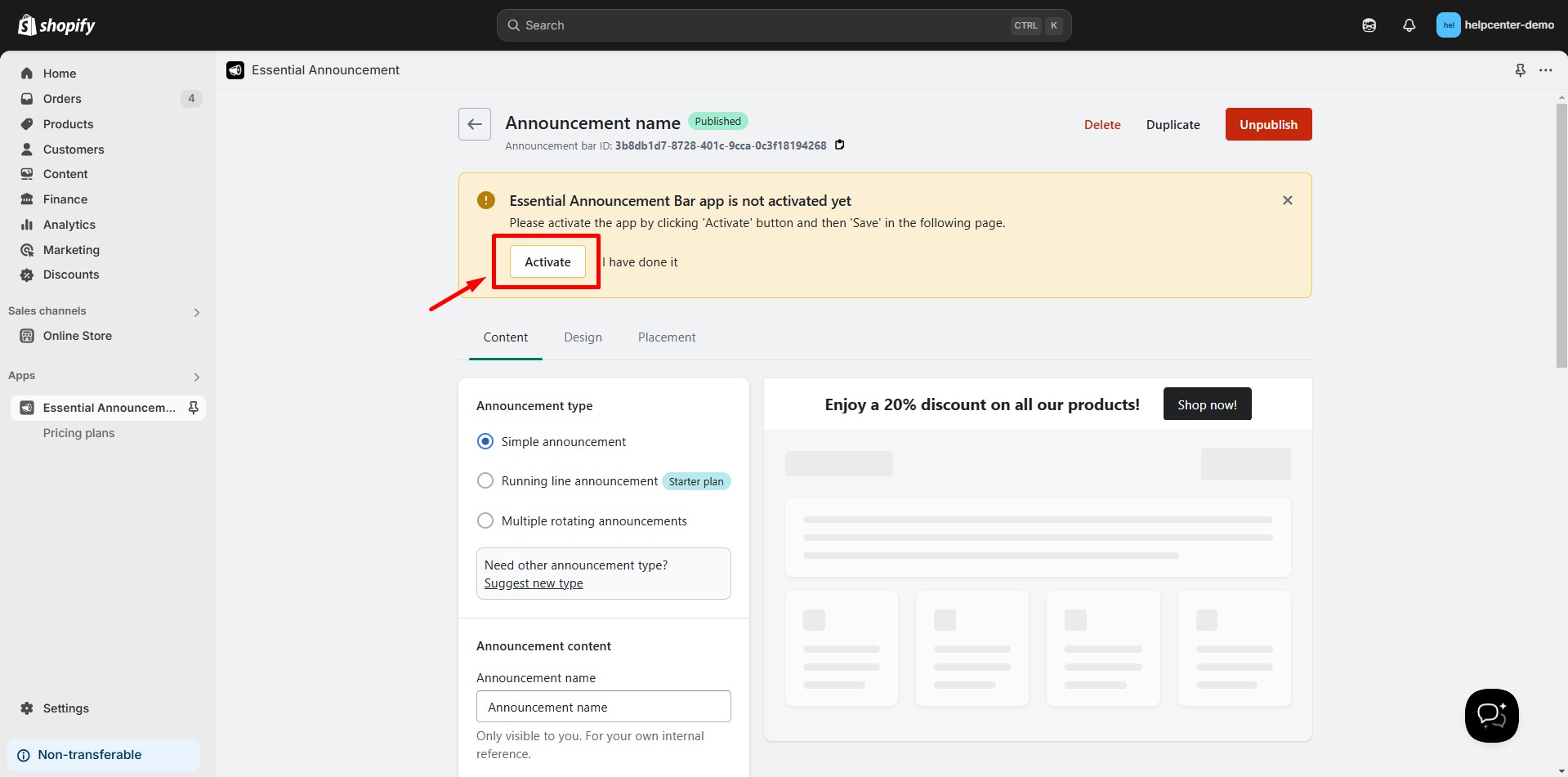
Task: Choose Running line announcement type
Action: [485, 481]
